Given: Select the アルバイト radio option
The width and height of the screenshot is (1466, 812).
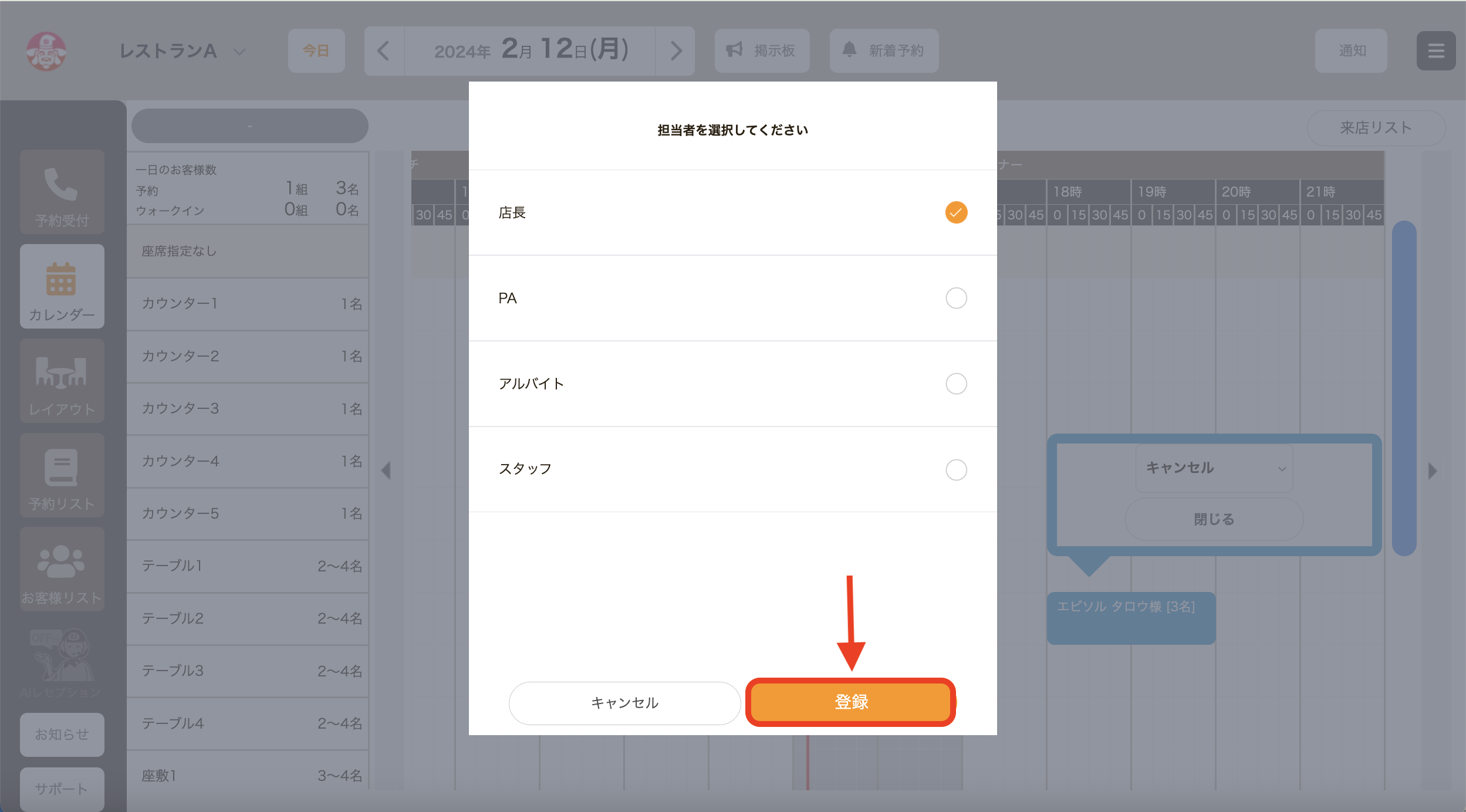Looking at the screenshot, I should (x=956, y=384).
